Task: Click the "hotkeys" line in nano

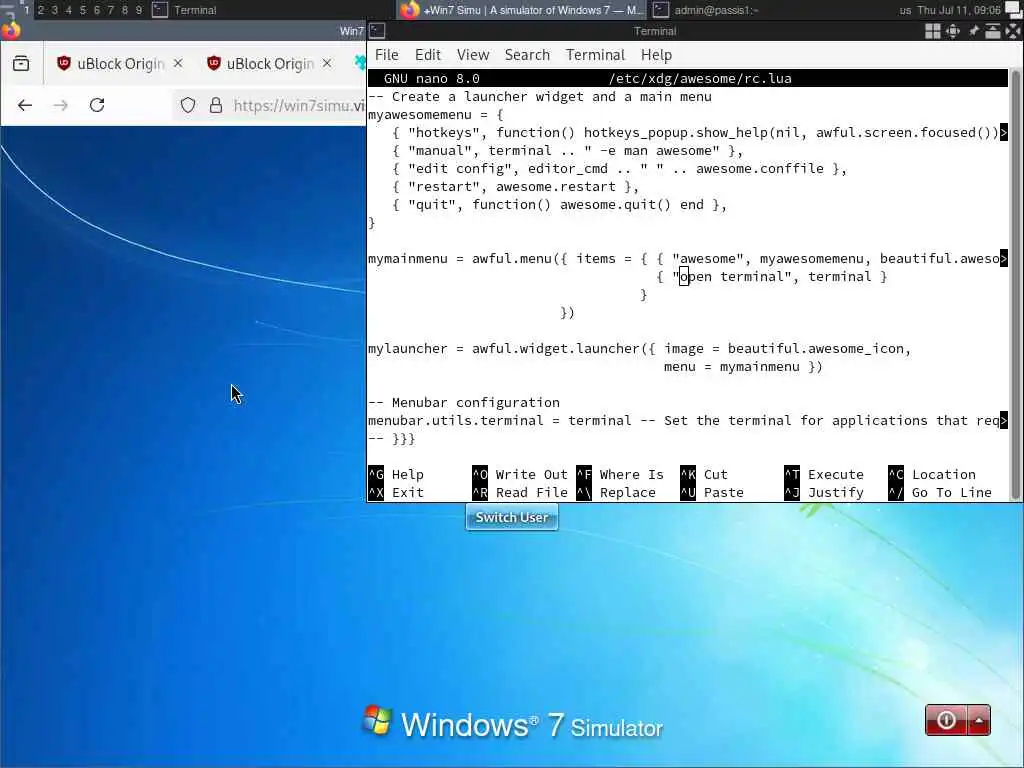Action: (x=688, y=133)
